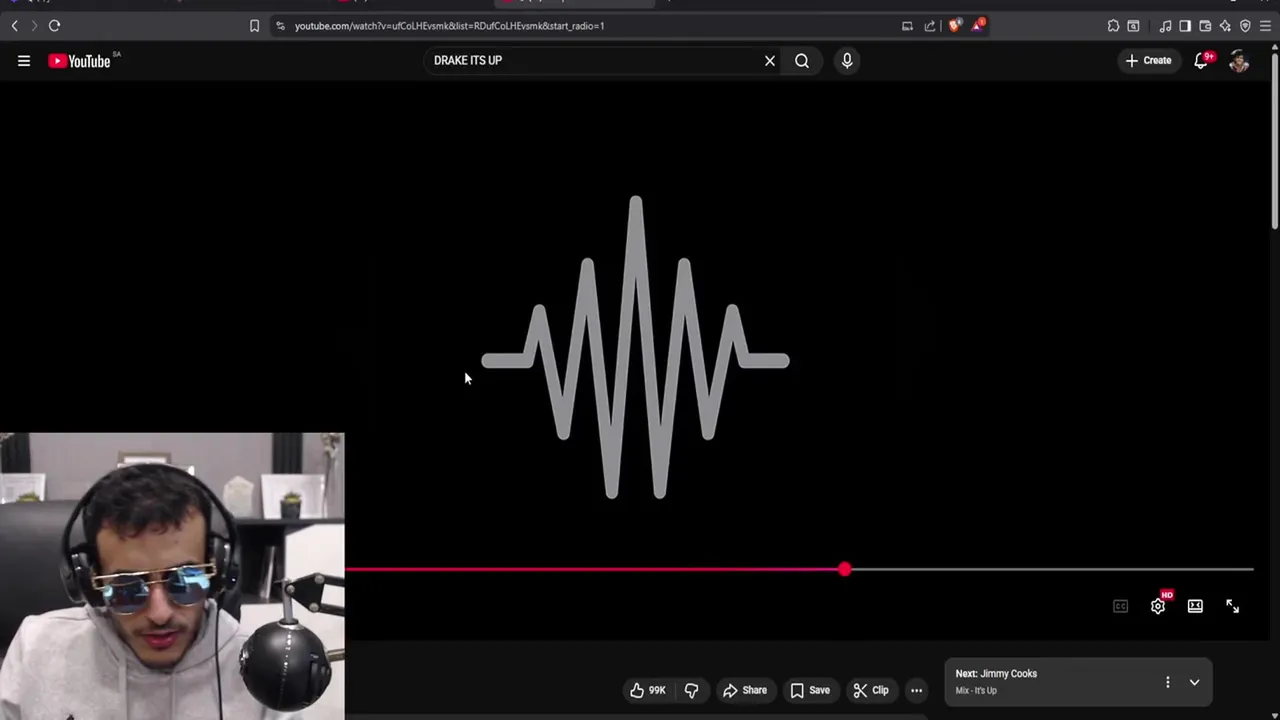Open the screen cast icon in address bar
Viewport: 1280px width, 720px height.
pyautogui.click(x=907, y=26)
